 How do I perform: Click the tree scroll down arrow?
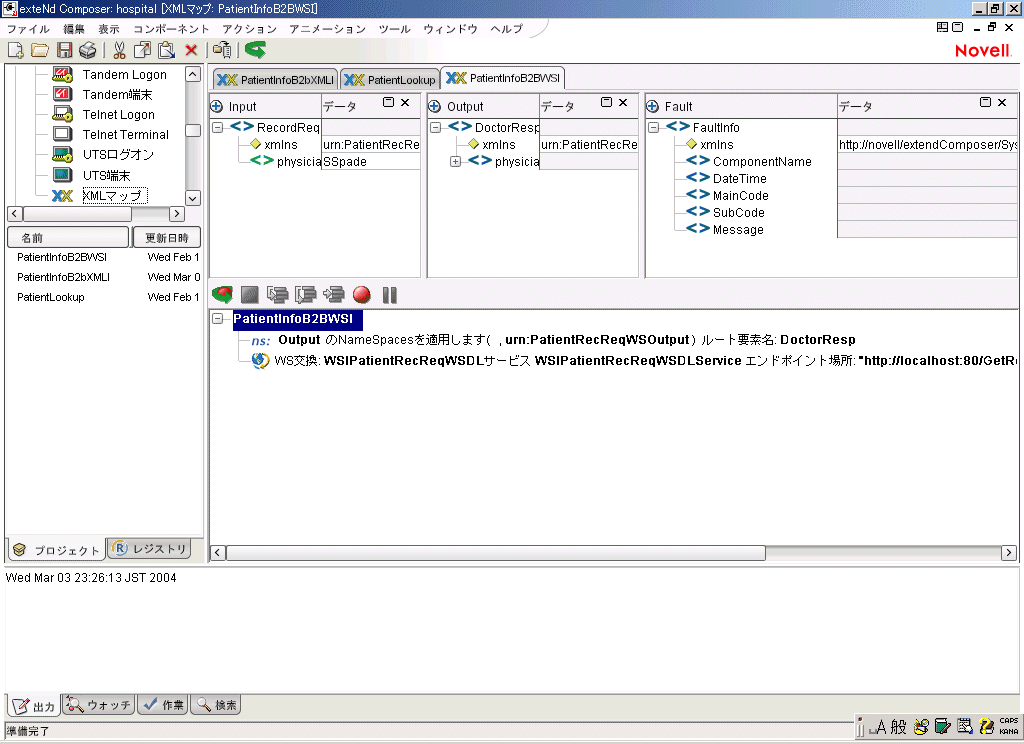[193, 198]
